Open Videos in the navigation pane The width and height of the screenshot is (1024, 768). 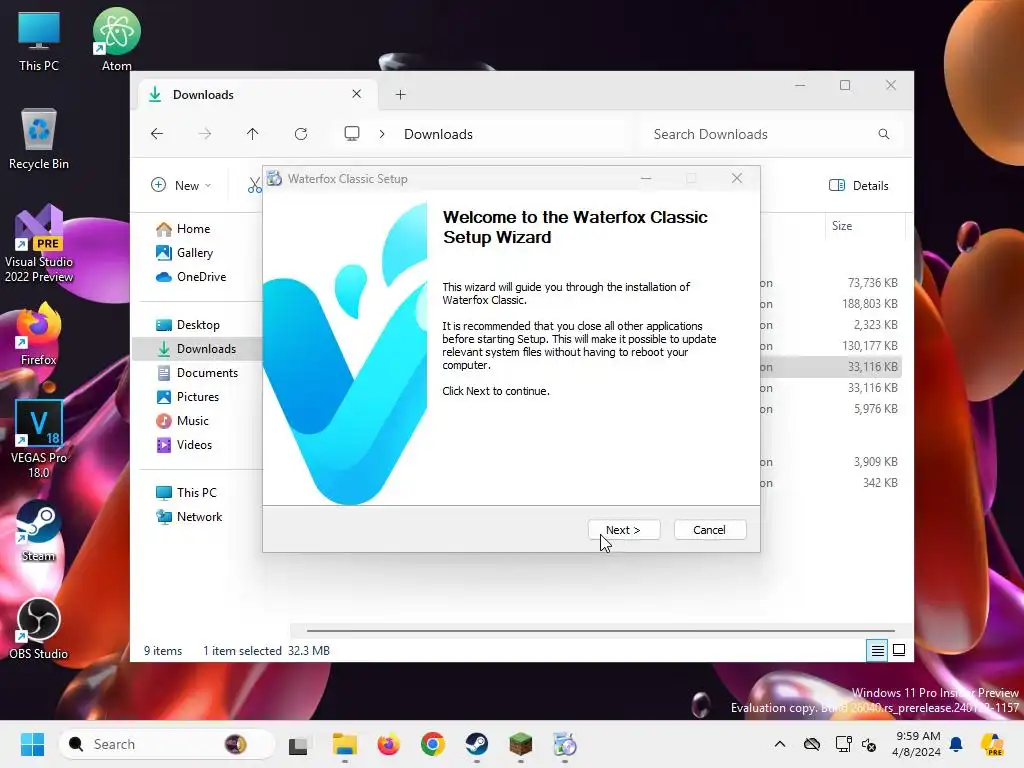[x=194, y=445]
